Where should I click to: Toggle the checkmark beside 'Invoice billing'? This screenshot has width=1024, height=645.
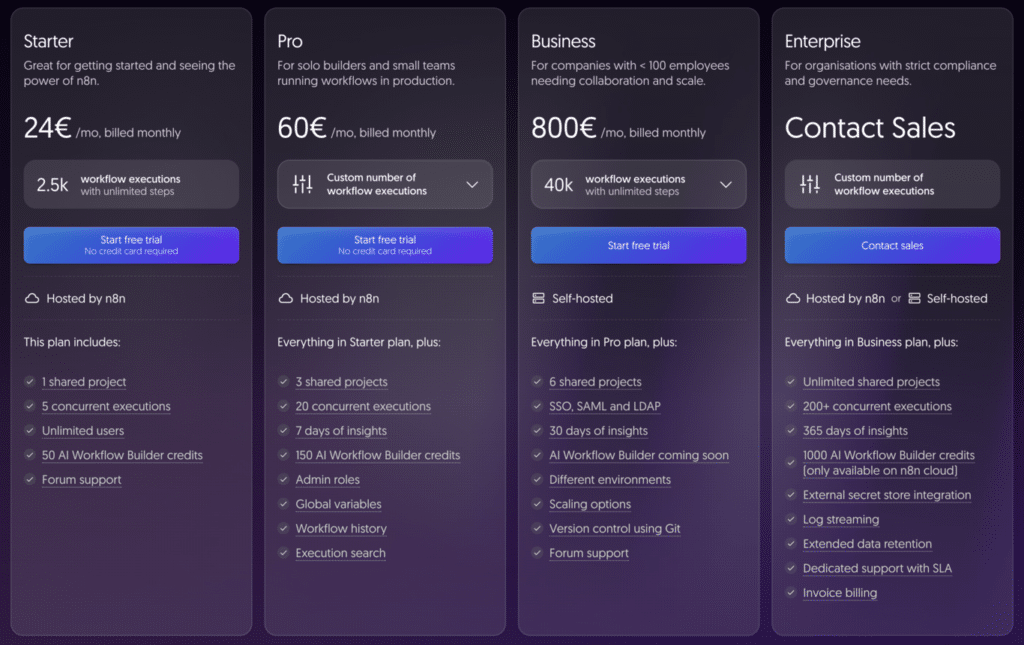coord(791,592)
